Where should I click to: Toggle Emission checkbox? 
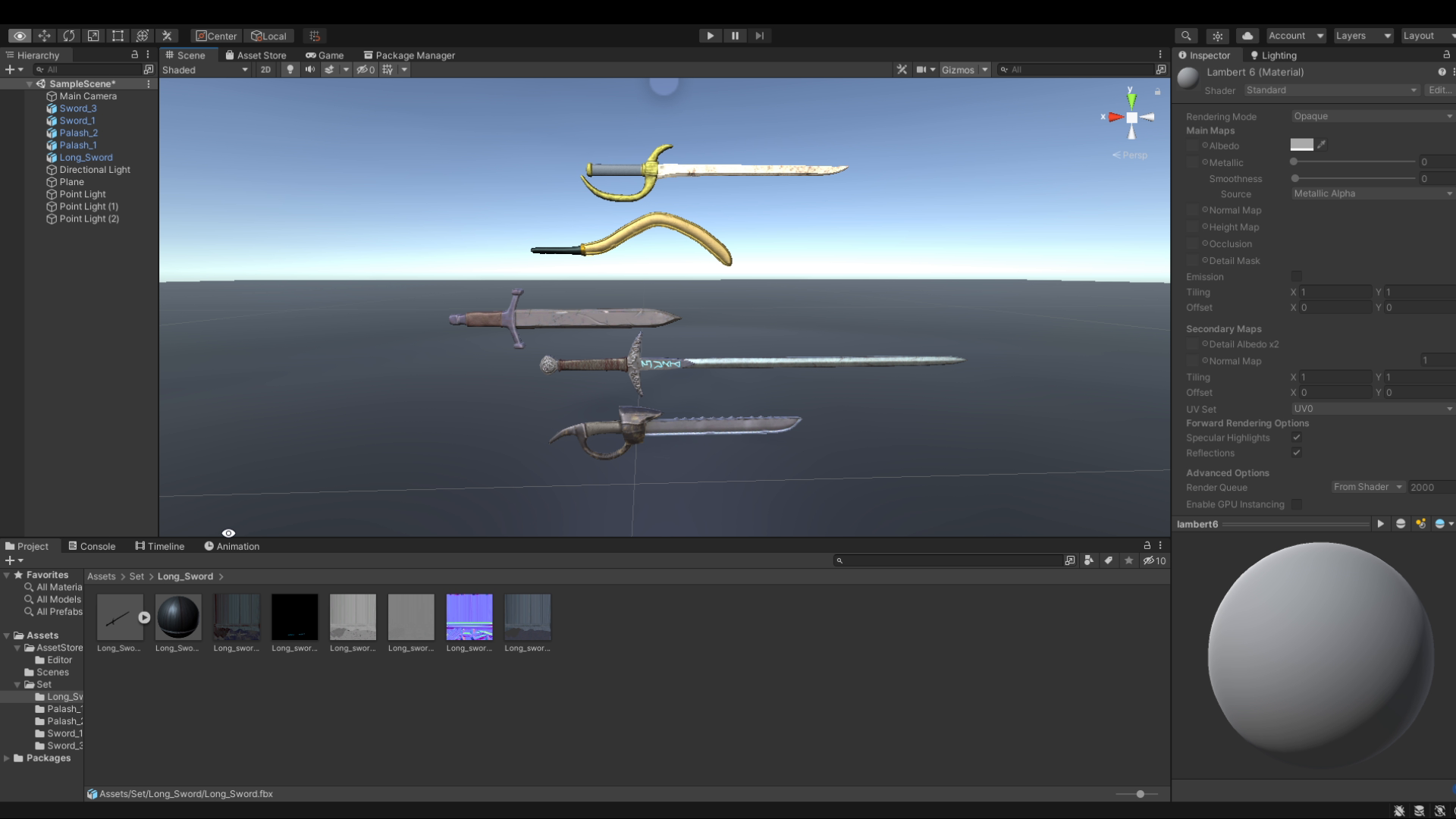(x=1296, y=276)
